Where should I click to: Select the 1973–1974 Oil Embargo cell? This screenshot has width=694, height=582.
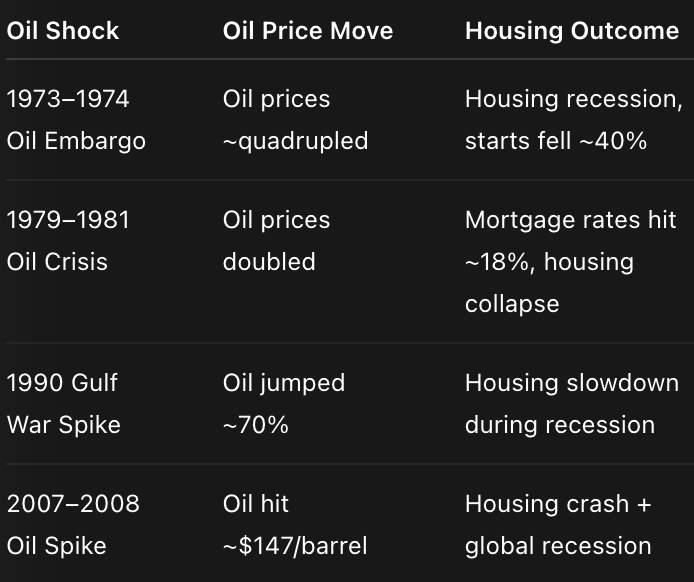(x=76, y=120)
